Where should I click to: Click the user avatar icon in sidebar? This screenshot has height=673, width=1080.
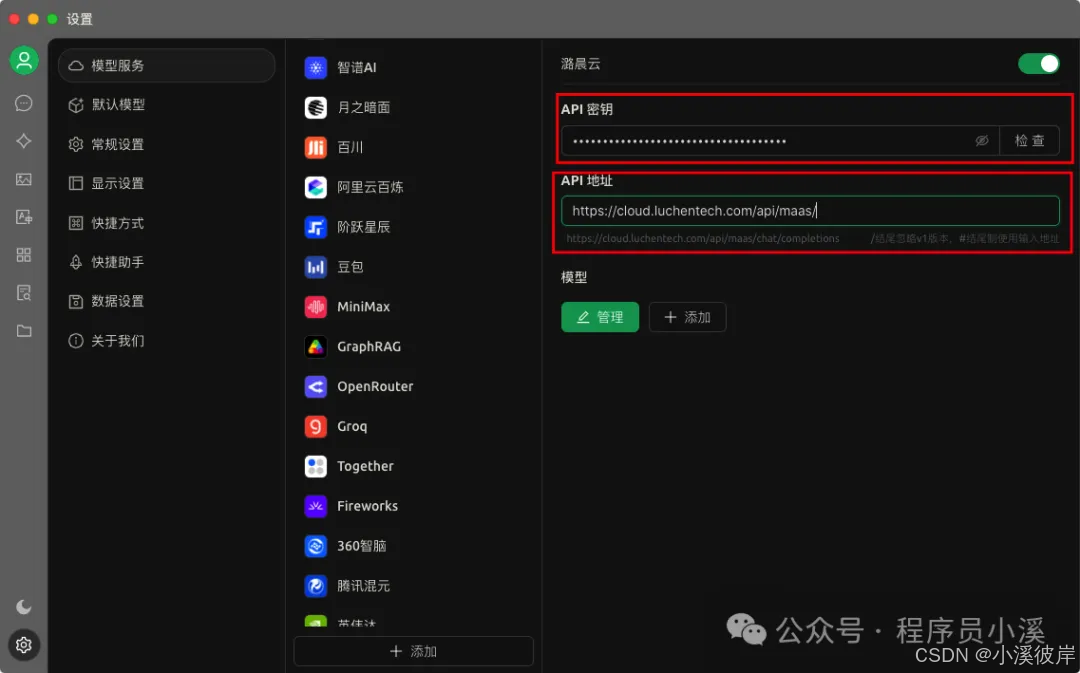coord(23,61)
